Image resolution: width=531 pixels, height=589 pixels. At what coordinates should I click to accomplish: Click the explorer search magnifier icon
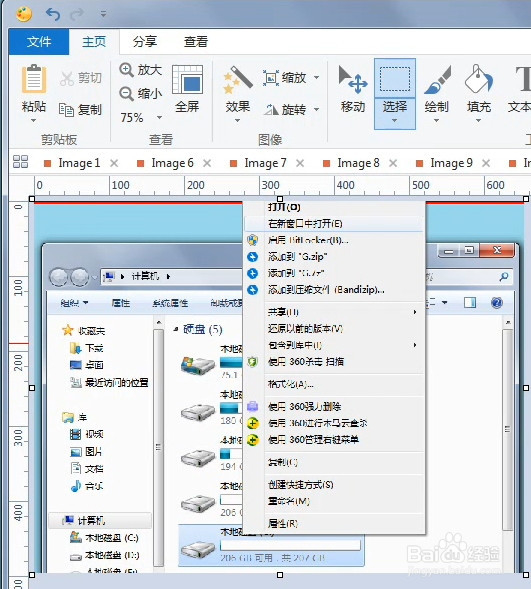coord(504,277)
